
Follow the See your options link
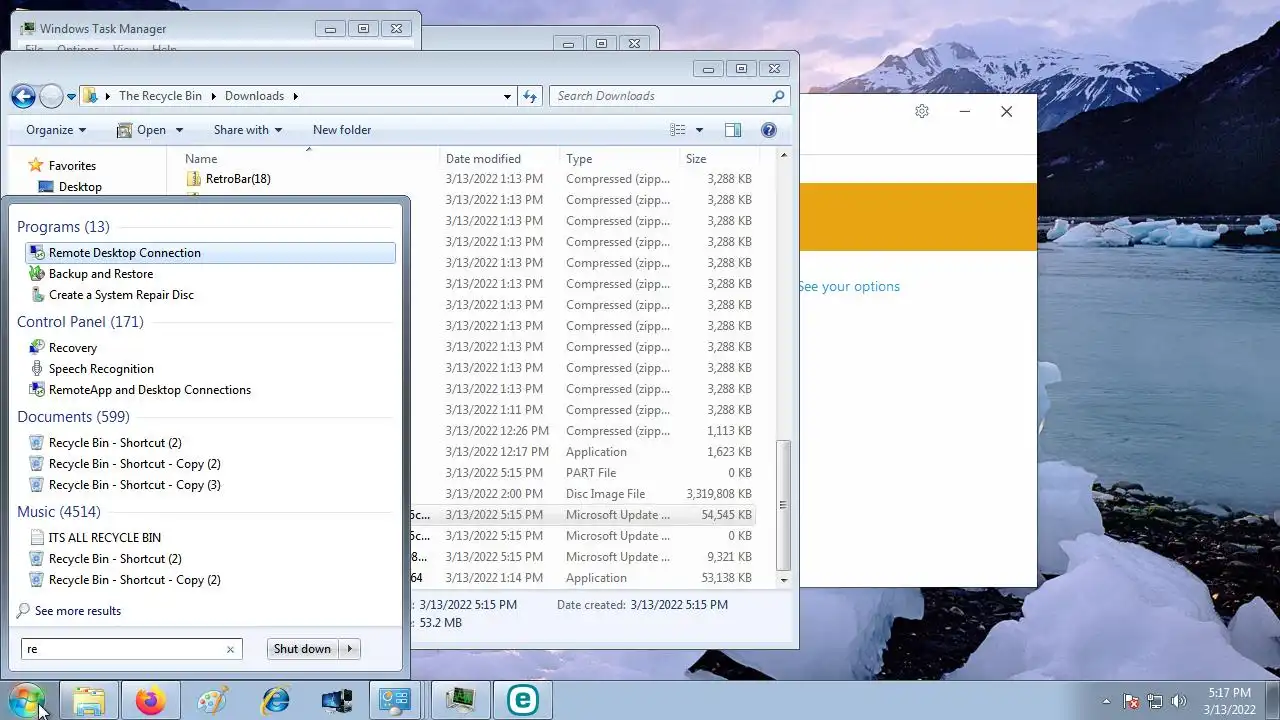click(848, 286)
